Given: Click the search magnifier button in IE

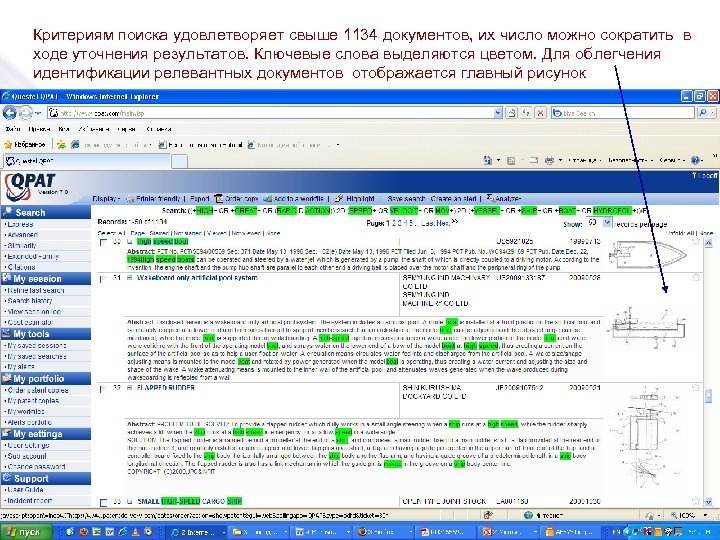Looking at the screenshot, I should (703, 112).
